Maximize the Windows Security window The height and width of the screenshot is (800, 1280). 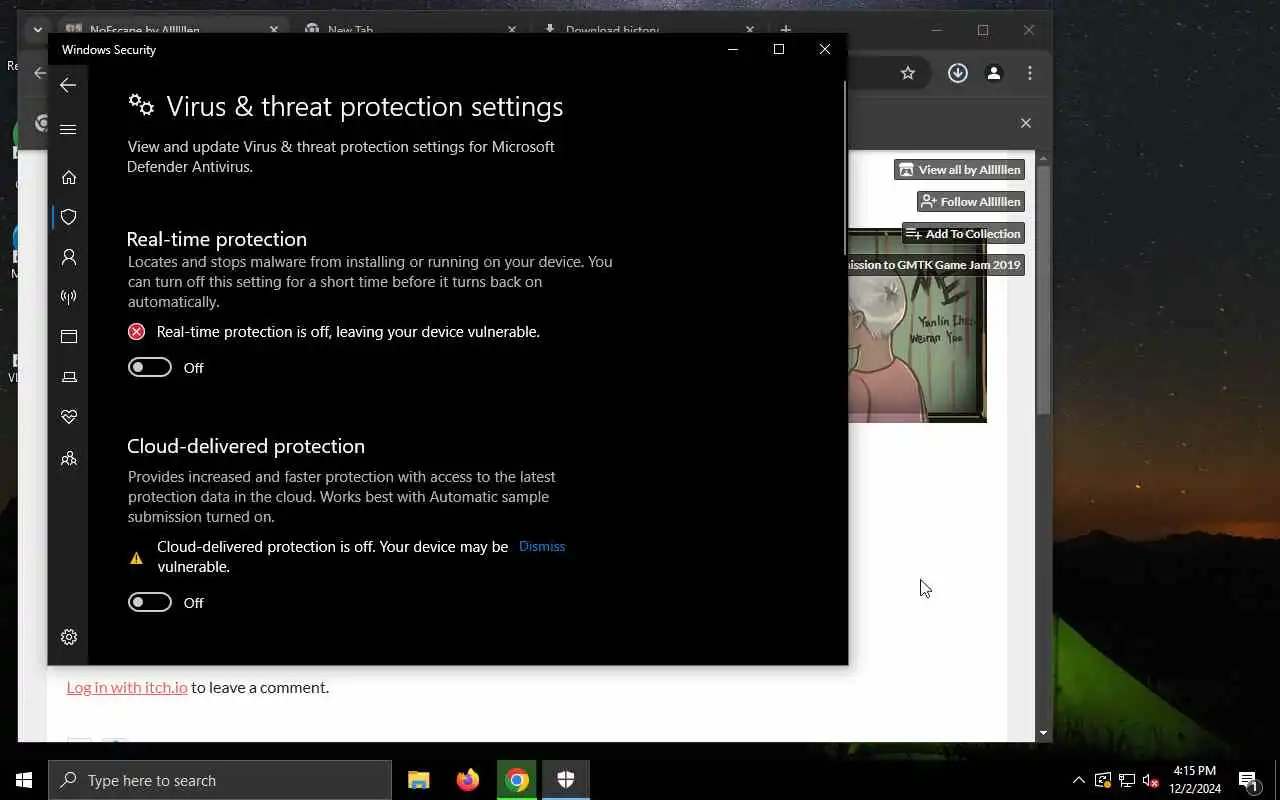pos(779,49)
